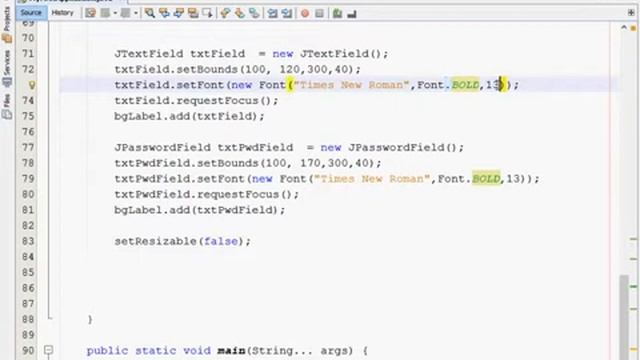Stop Macro Recording square icon
Viewport: 640px width, 360px height.
point(319,13)
